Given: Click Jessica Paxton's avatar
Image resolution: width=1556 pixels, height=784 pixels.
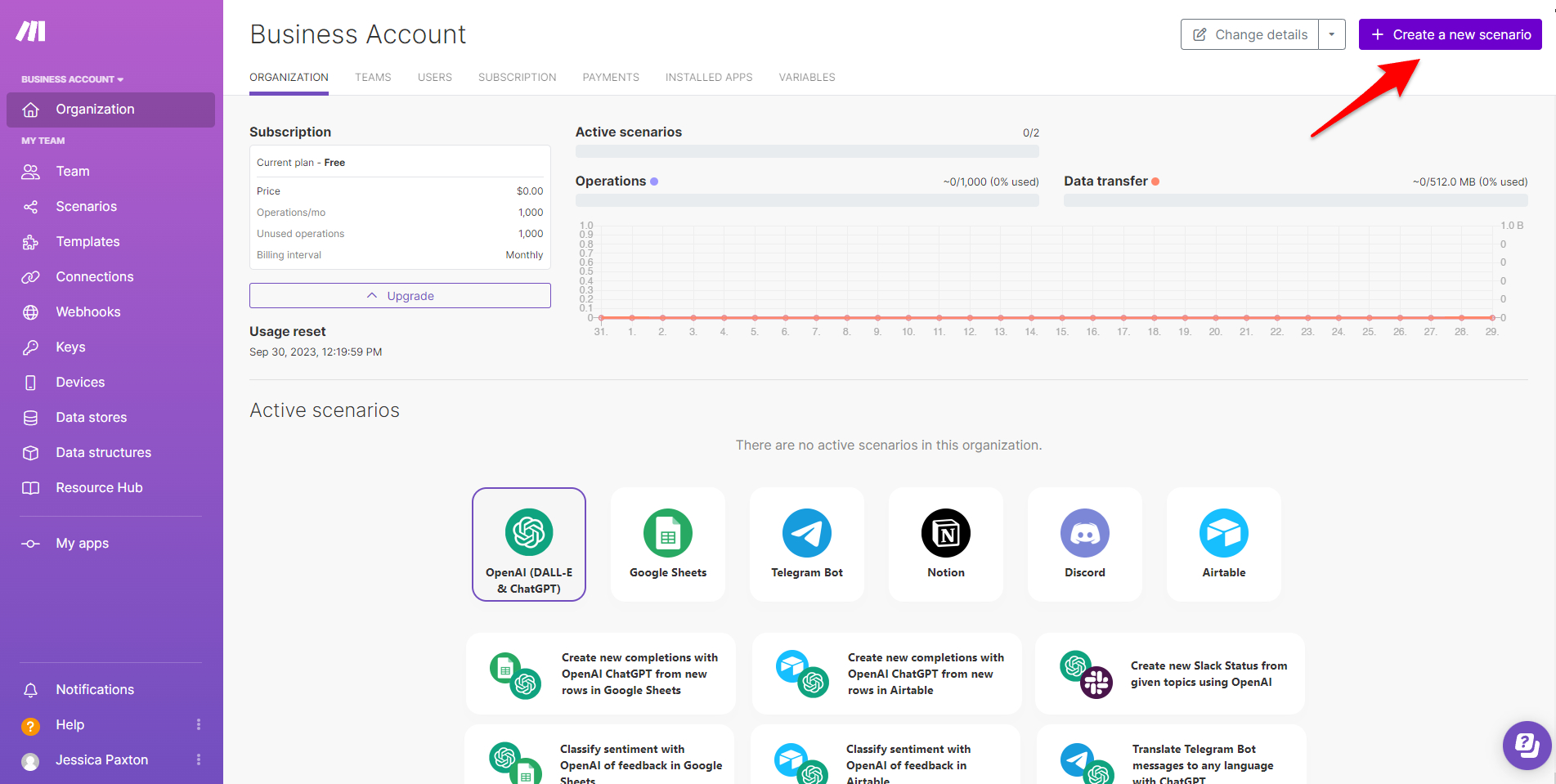Looking at the screenshot, I should point(30,761).
